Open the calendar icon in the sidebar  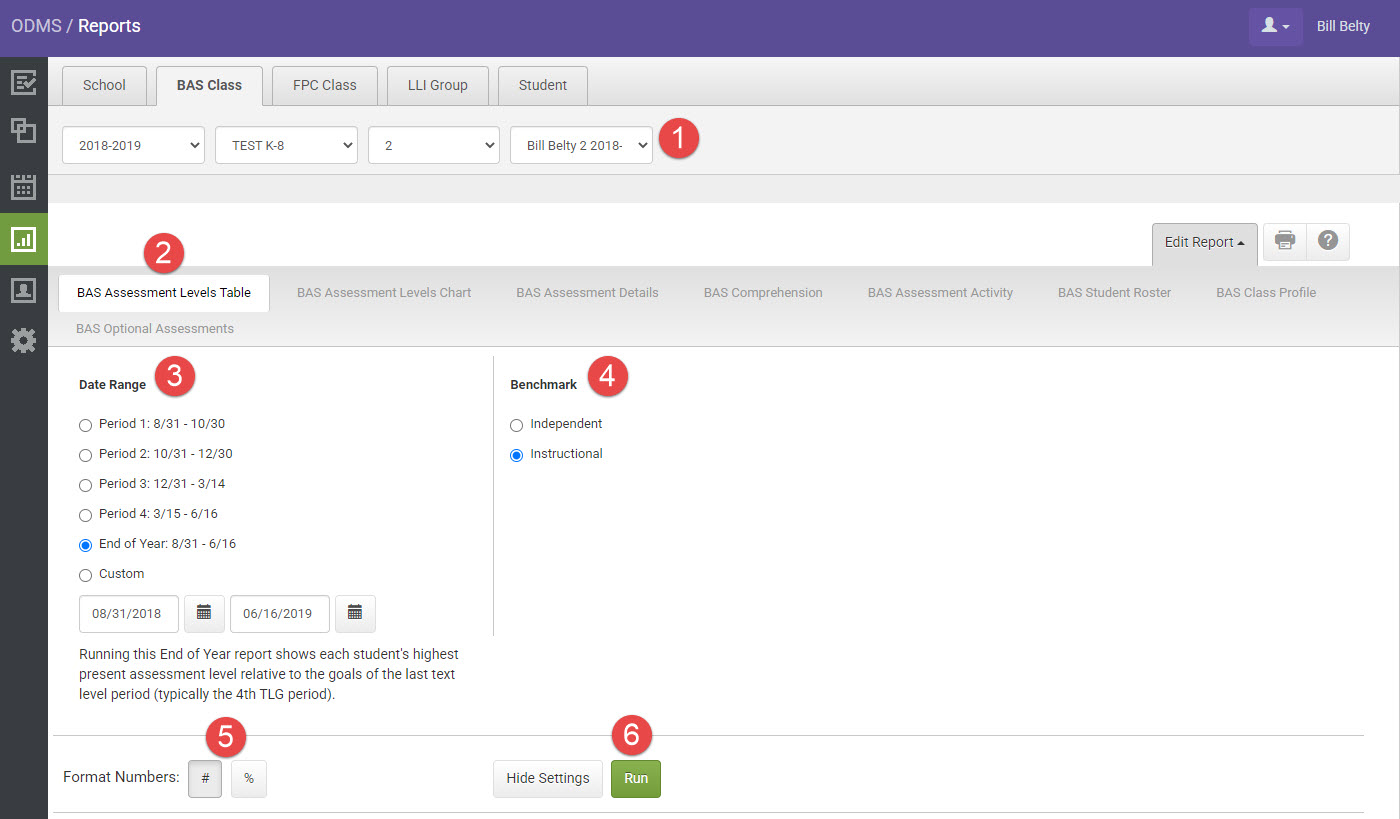click(x=24, y=185)
